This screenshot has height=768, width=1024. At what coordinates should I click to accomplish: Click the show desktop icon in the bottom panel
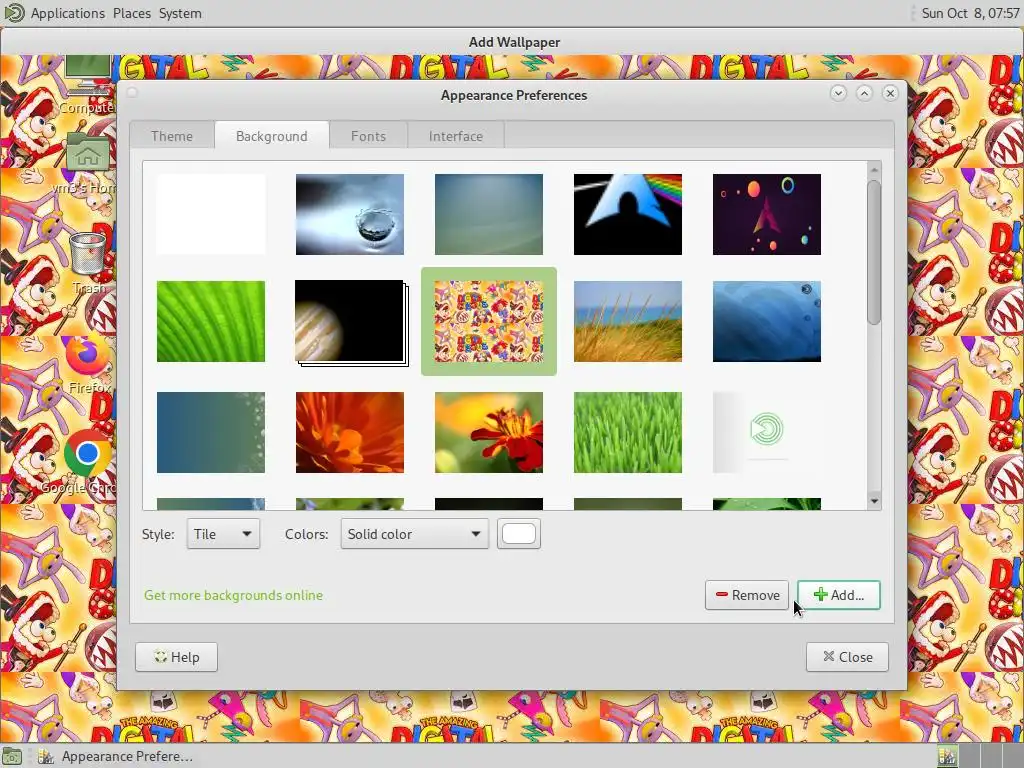tap(12, 756)
